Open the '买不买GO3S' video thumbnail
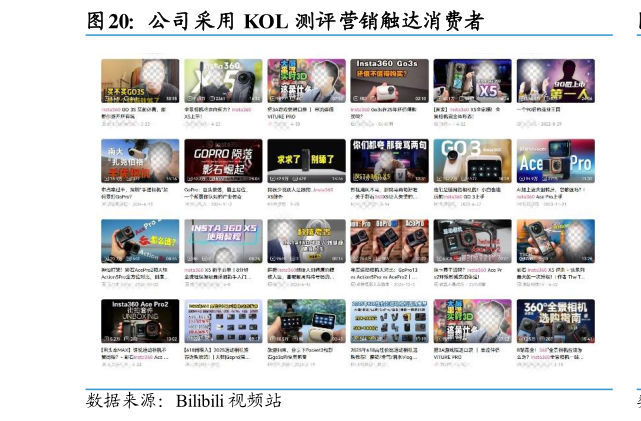 point(140,81)
